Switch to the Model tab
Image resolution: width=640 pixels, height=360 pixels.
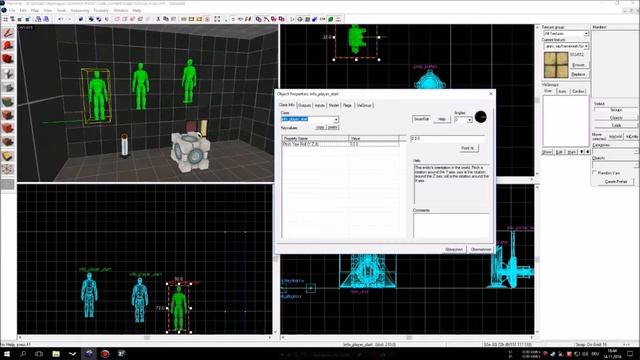[x=334, y=105]
